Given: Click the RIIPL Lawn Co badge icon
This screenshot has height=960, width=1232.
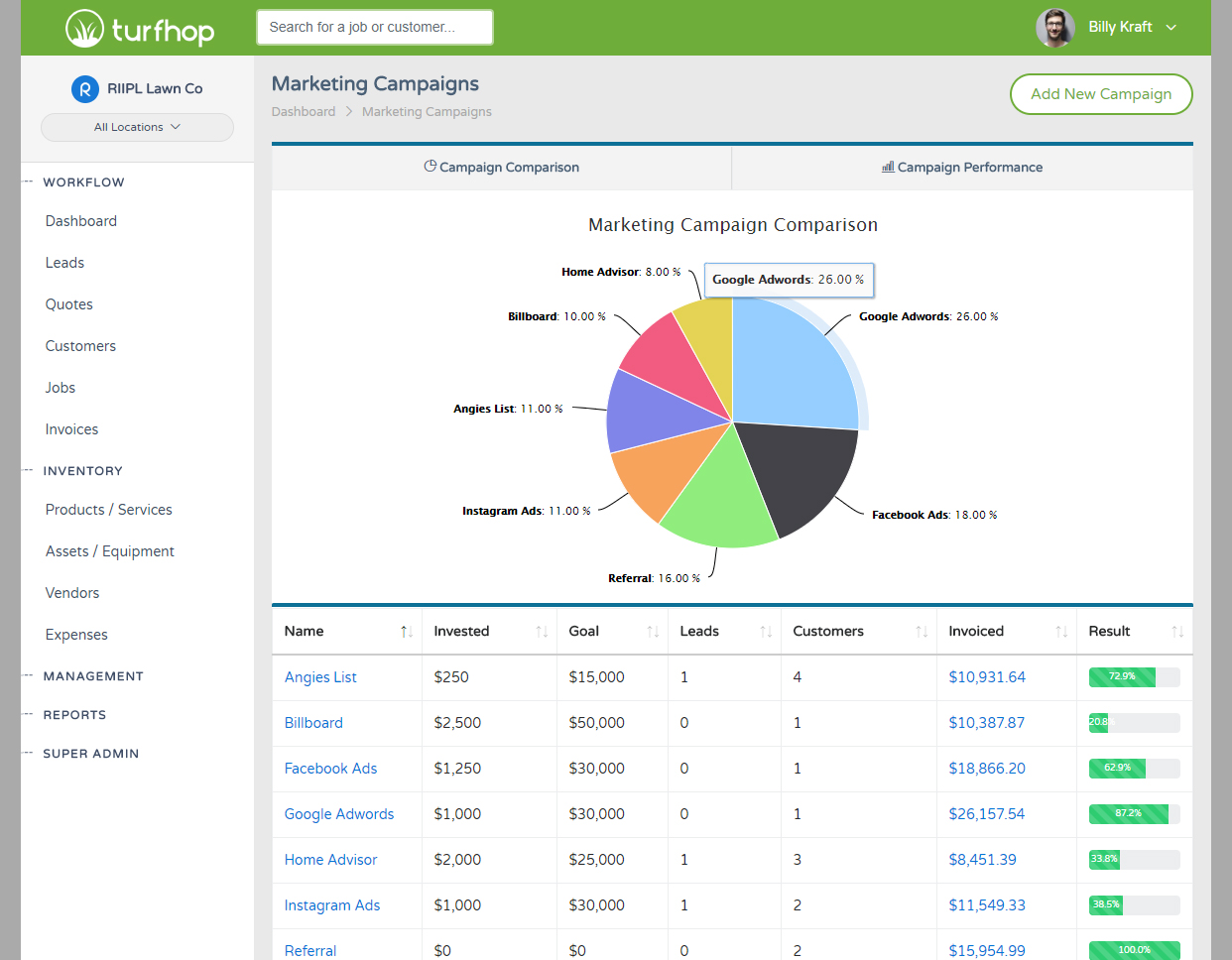Looking at the screenshot, I should click(x=85, y=89).
